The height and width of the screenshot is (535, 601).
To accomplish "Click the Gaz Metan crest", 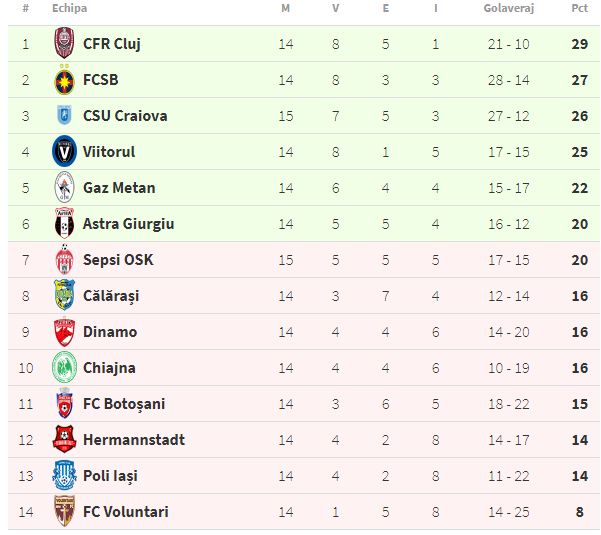I will tap(64, 187).
